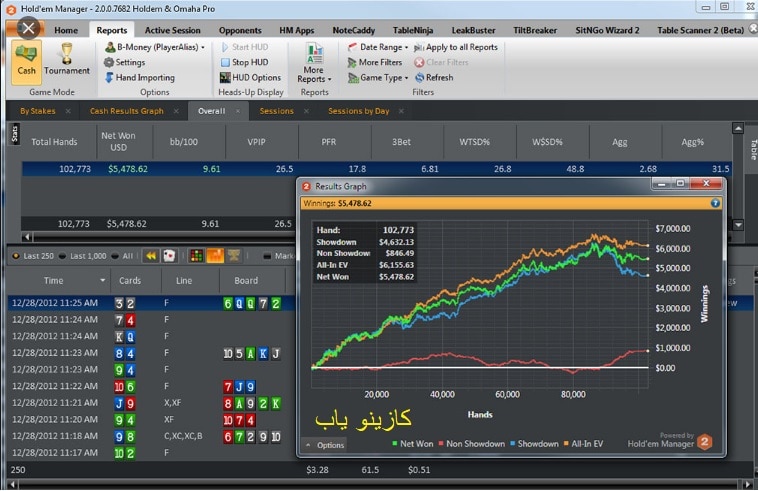Screen dimensions: 758x491
Task: Select hand row 12/28/2012 11:21 AM
Action: tap(151, 403)
